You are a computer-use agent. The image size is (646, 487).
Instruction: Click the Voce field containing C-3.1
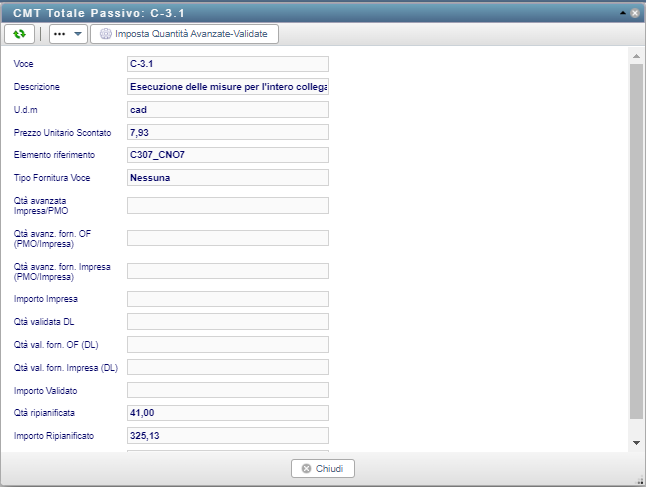(228, 64)
